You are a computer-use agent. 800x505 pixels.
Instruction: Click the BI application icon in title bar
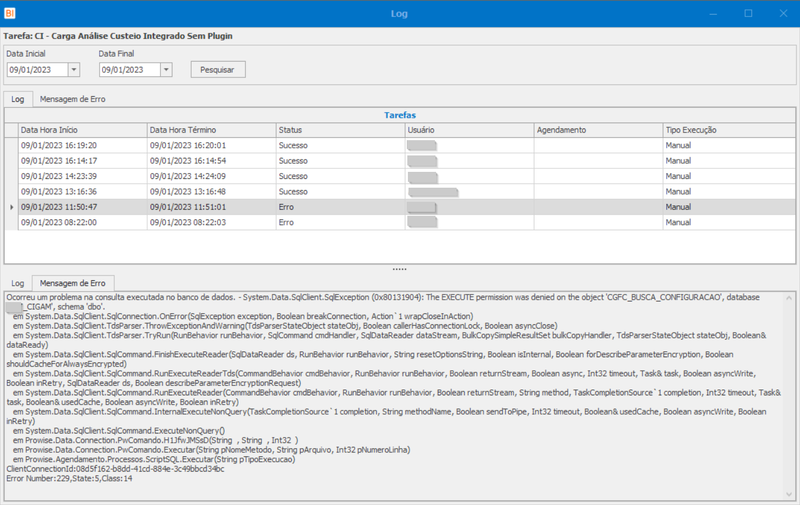[x=10, y=13]
